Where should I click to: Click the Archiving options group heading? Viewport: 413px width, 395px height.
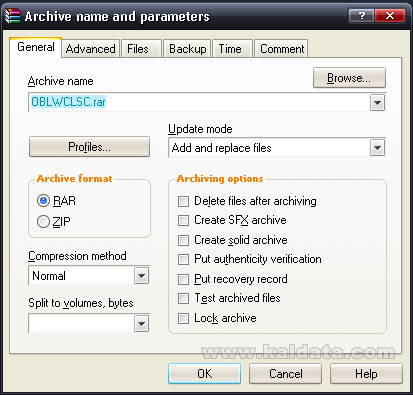[220, 179]
